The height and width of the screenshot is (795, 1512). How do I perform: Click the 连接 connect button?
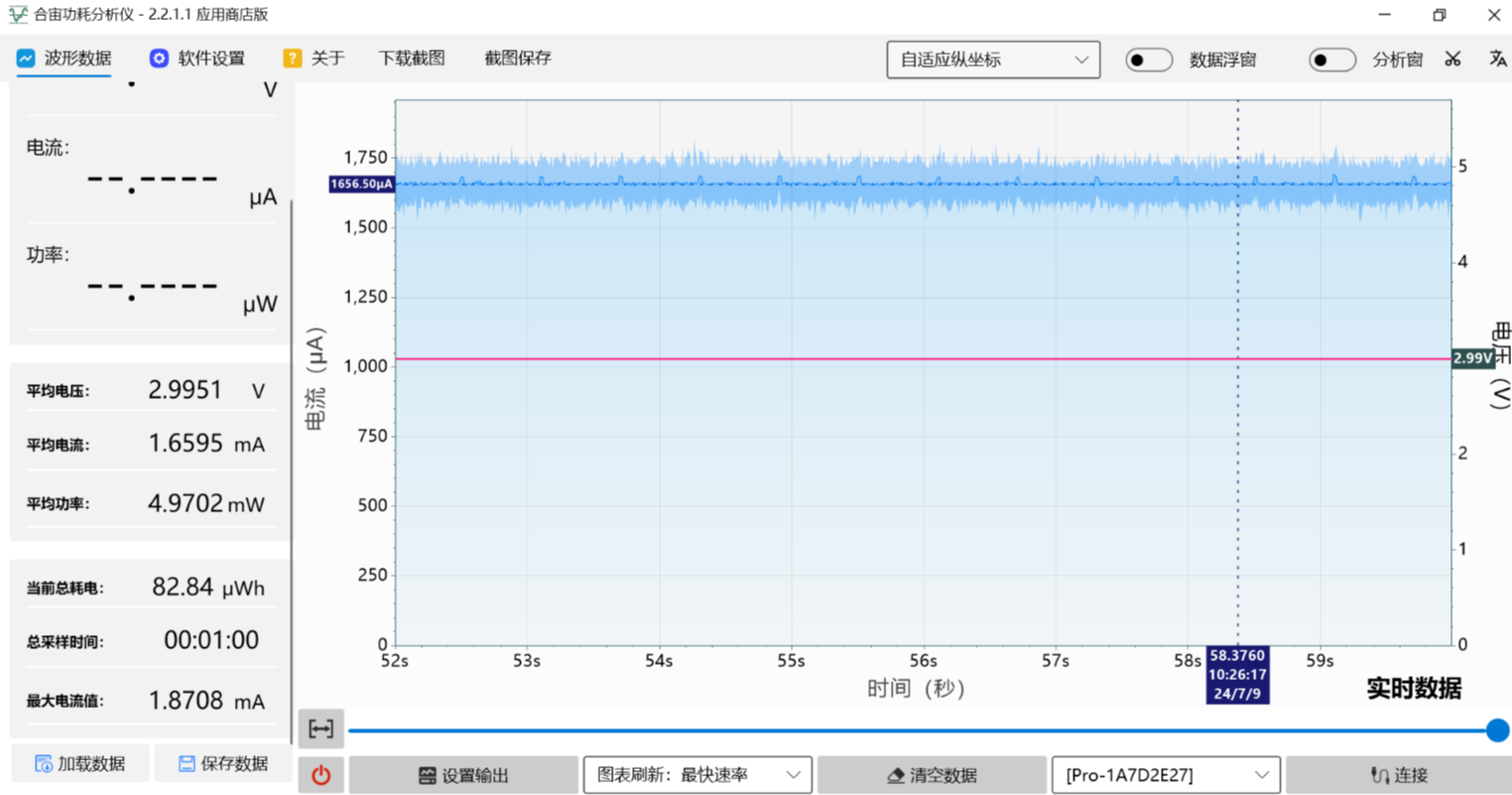click(1399, 775)
